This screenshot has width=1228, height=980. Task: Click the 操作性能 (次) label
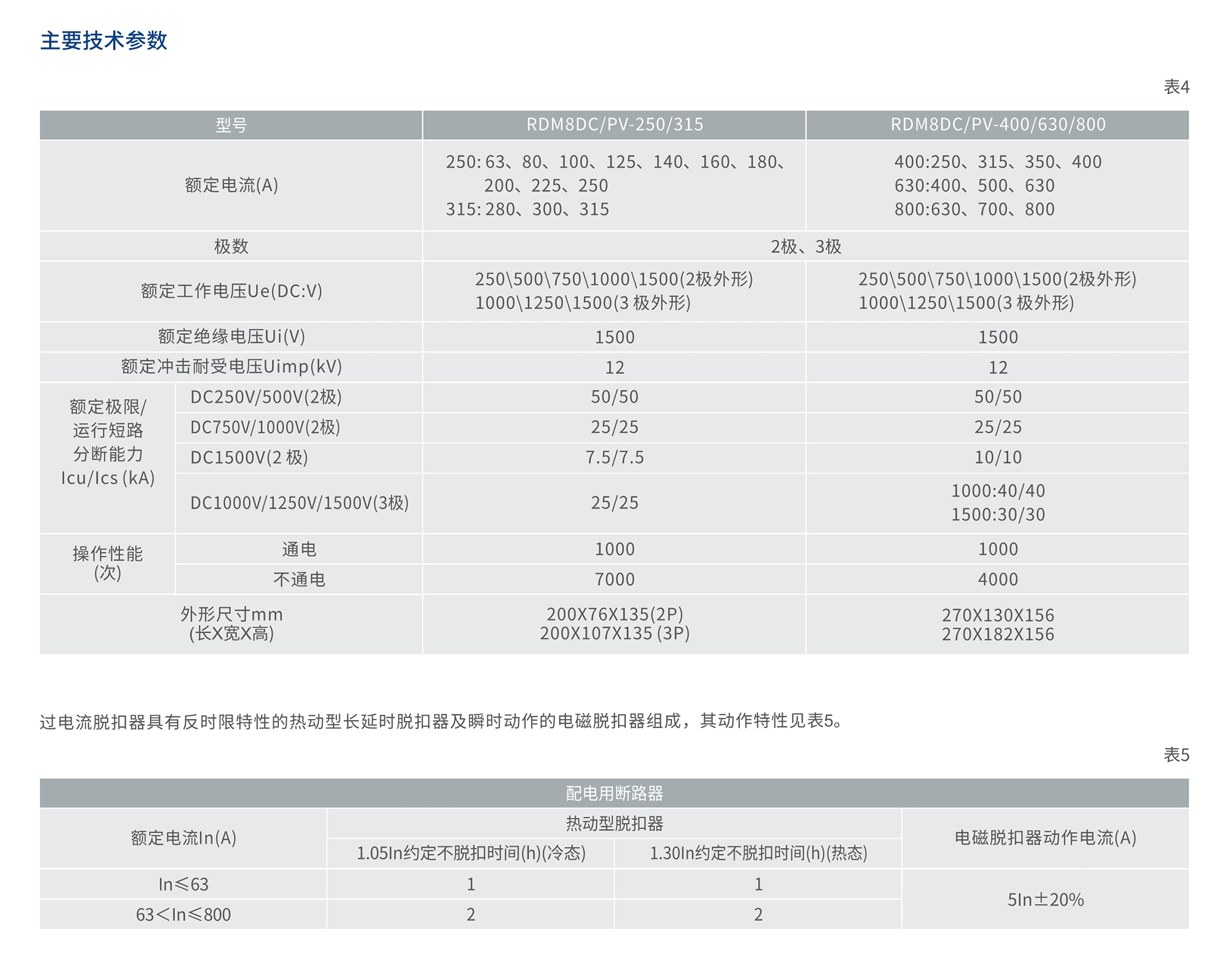tap(107, 563)
